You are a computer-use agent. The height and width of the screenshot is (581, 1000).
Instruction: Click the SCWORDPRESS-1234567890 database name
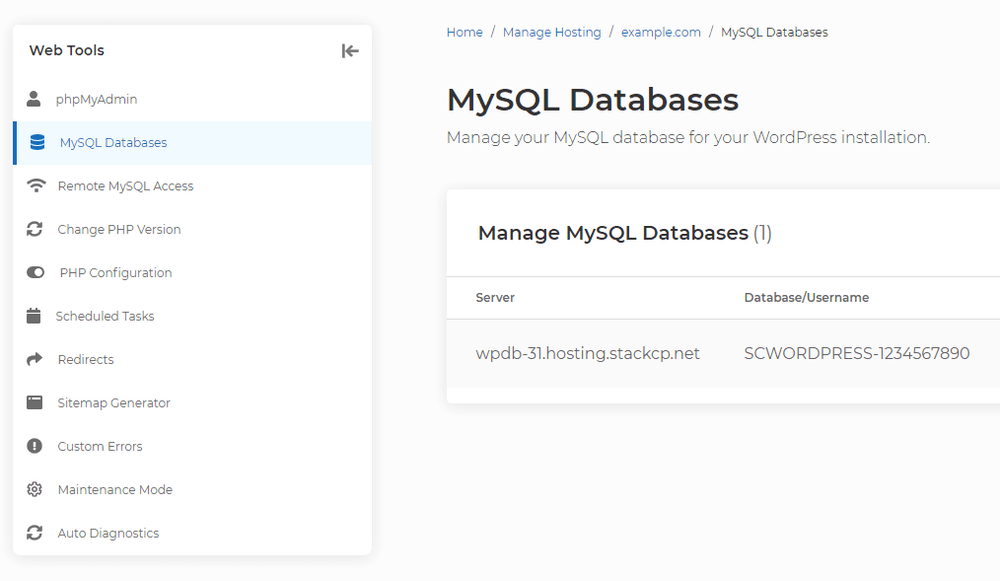pyautogui.click(x=856, y=353)
